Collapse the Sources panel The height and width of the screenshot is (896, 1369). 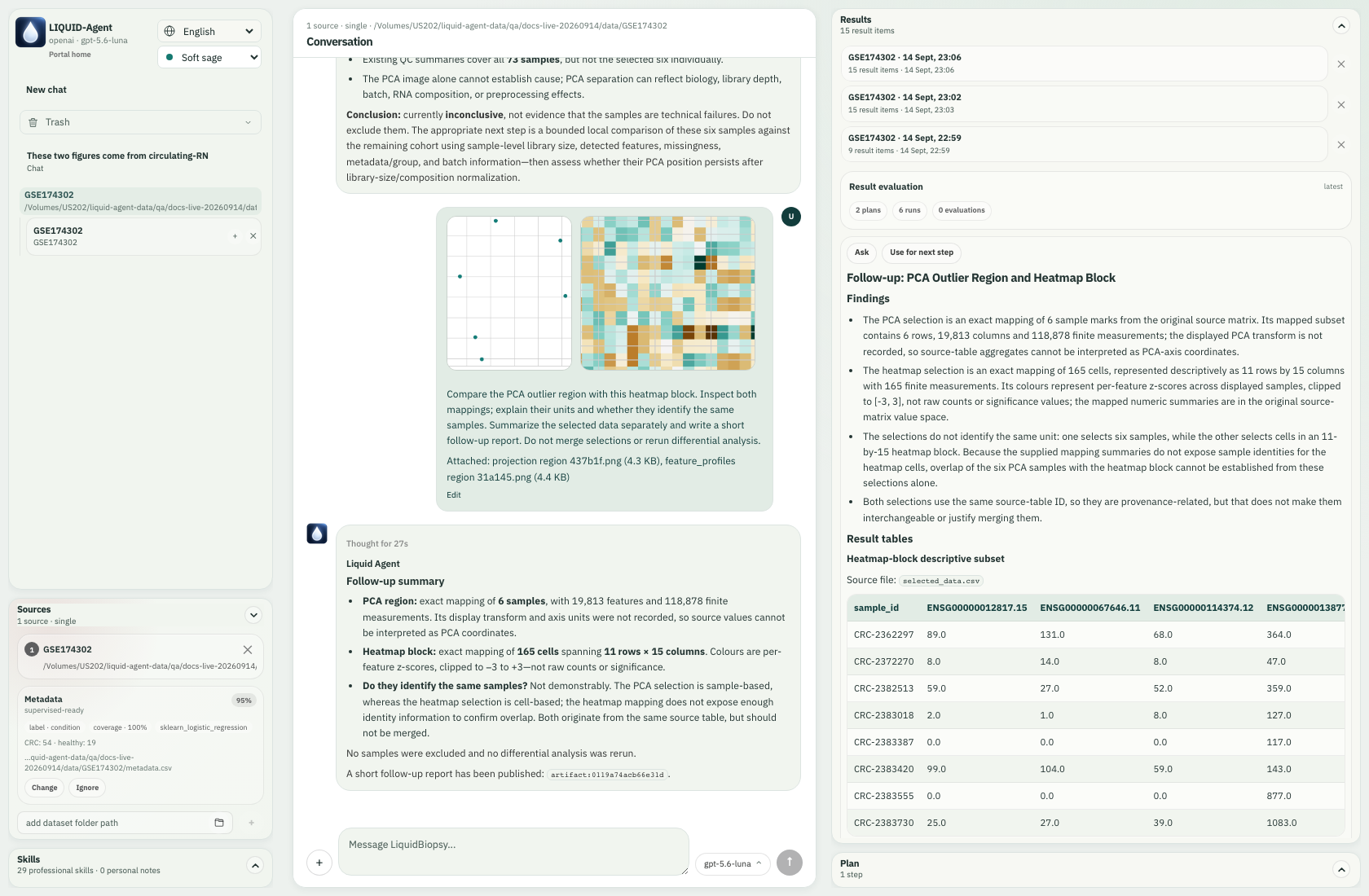(x=254, y=615)
